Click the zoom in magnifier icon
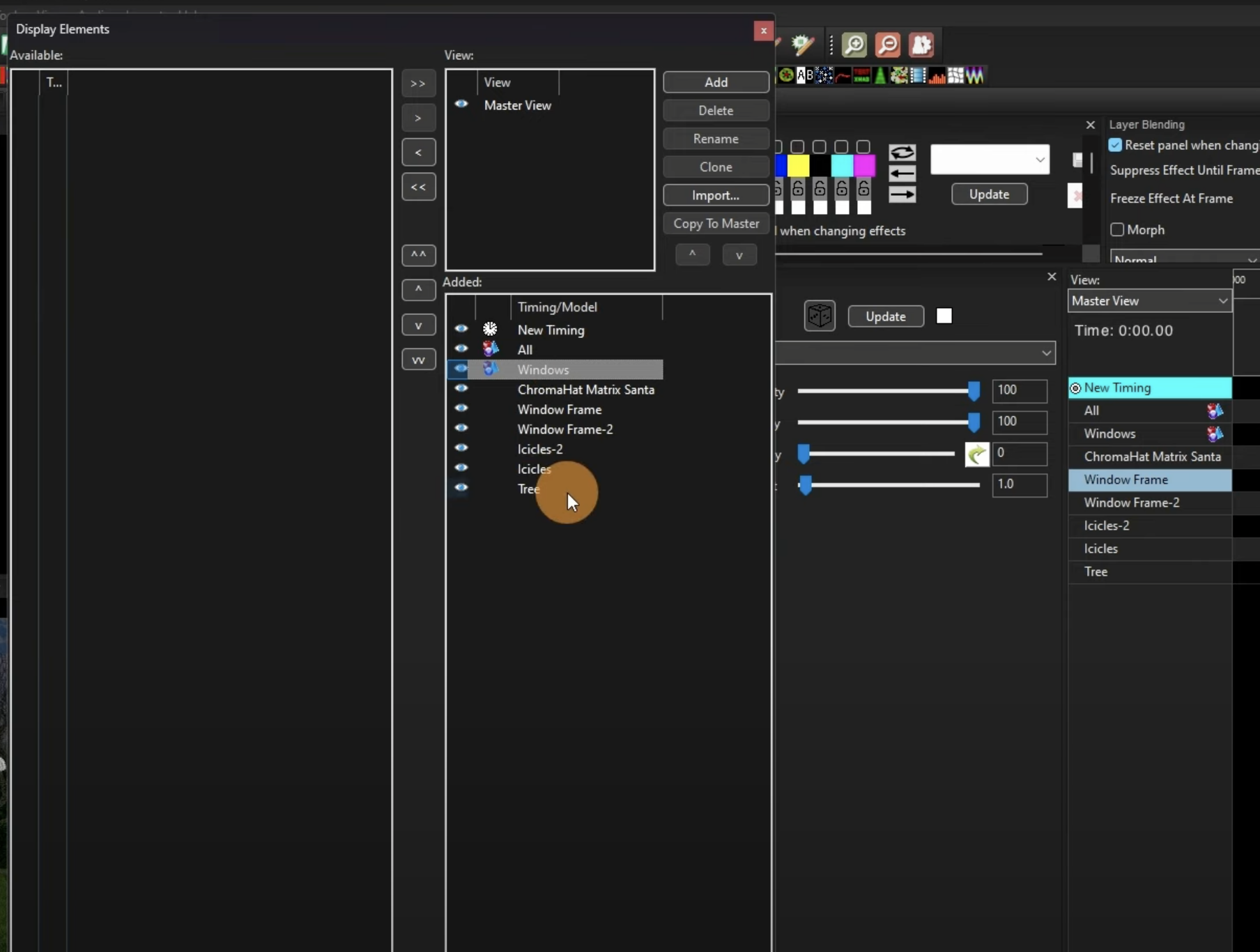 [x=854, y=45]
